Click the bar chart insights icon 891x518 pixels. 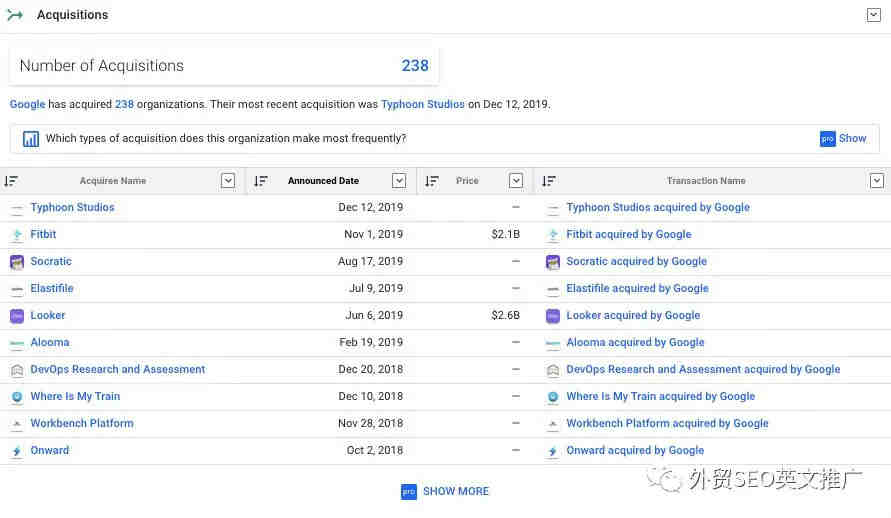pos(31,139)
